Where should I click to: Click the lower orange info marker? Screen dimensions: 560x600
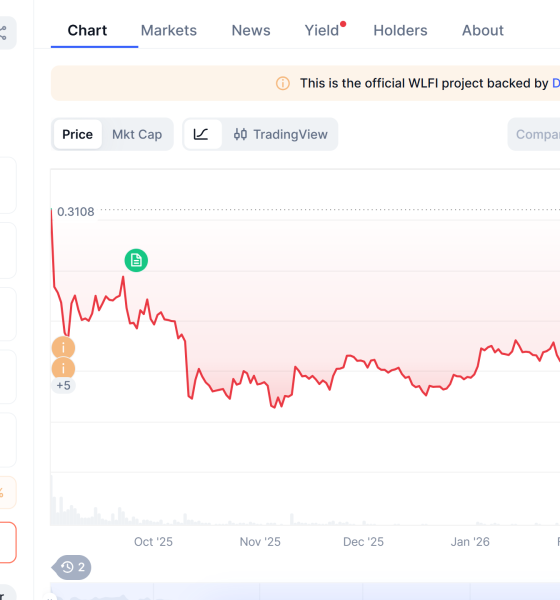pos(63,368)
